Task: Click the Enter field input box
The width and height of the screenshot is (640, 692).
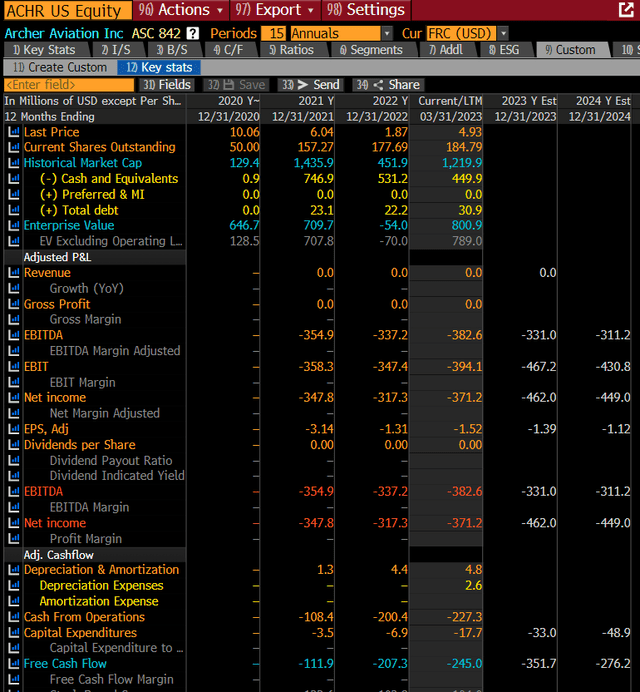Action: click(68, 85)
